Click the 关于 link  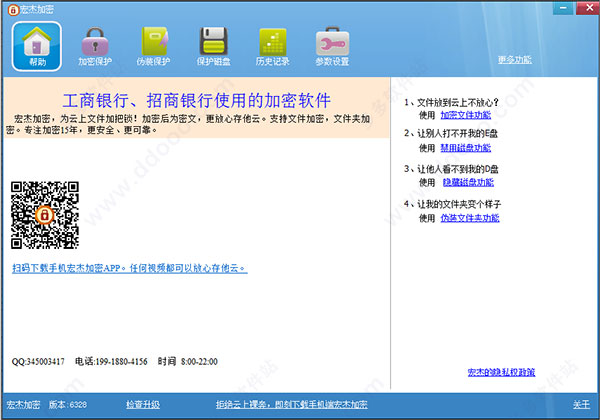(x=581, y=404)
